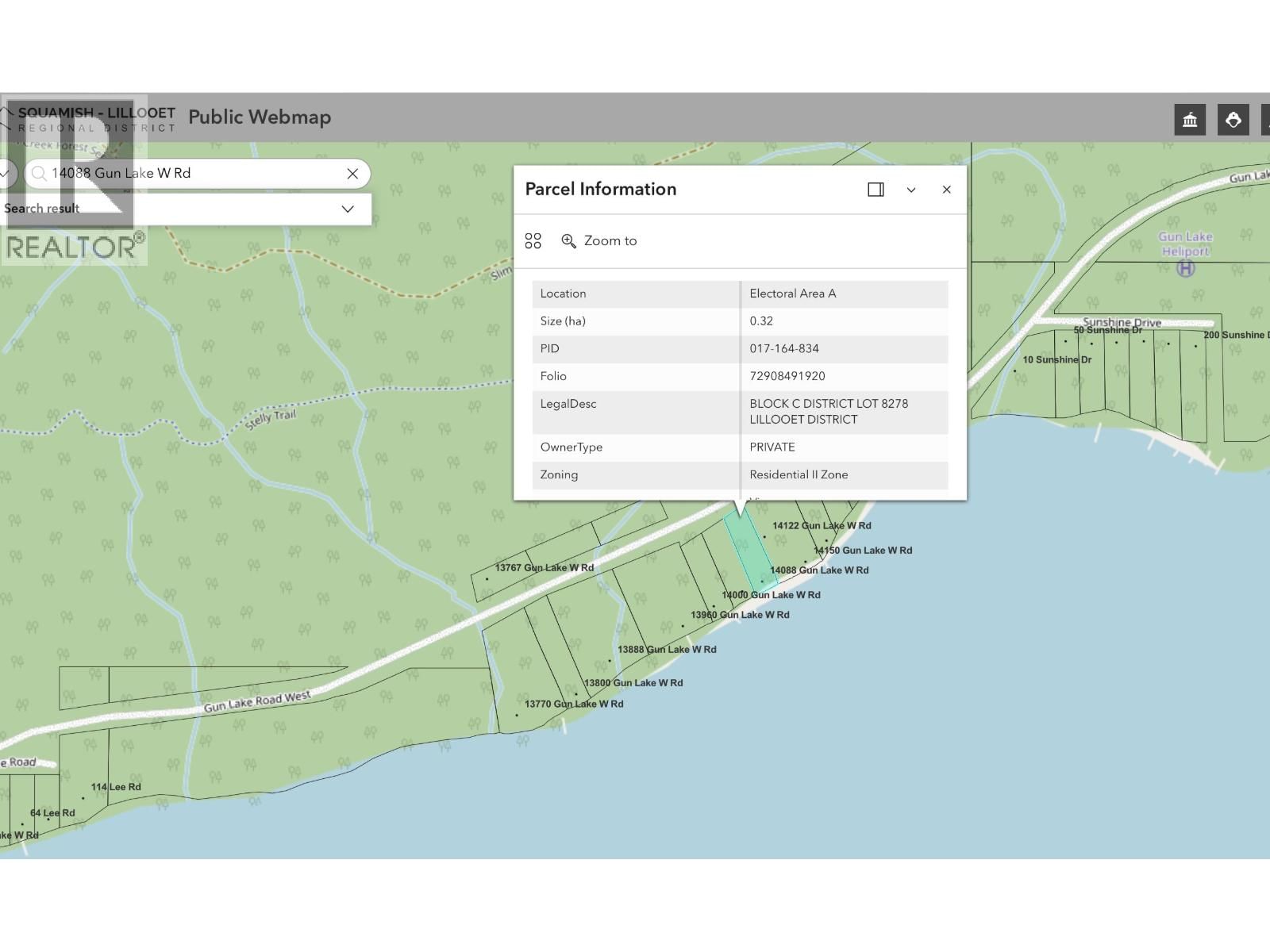1270x952 pixels.
Task: Click the 14122 Gun Lake W Rd label
Action: pos(822,526)
